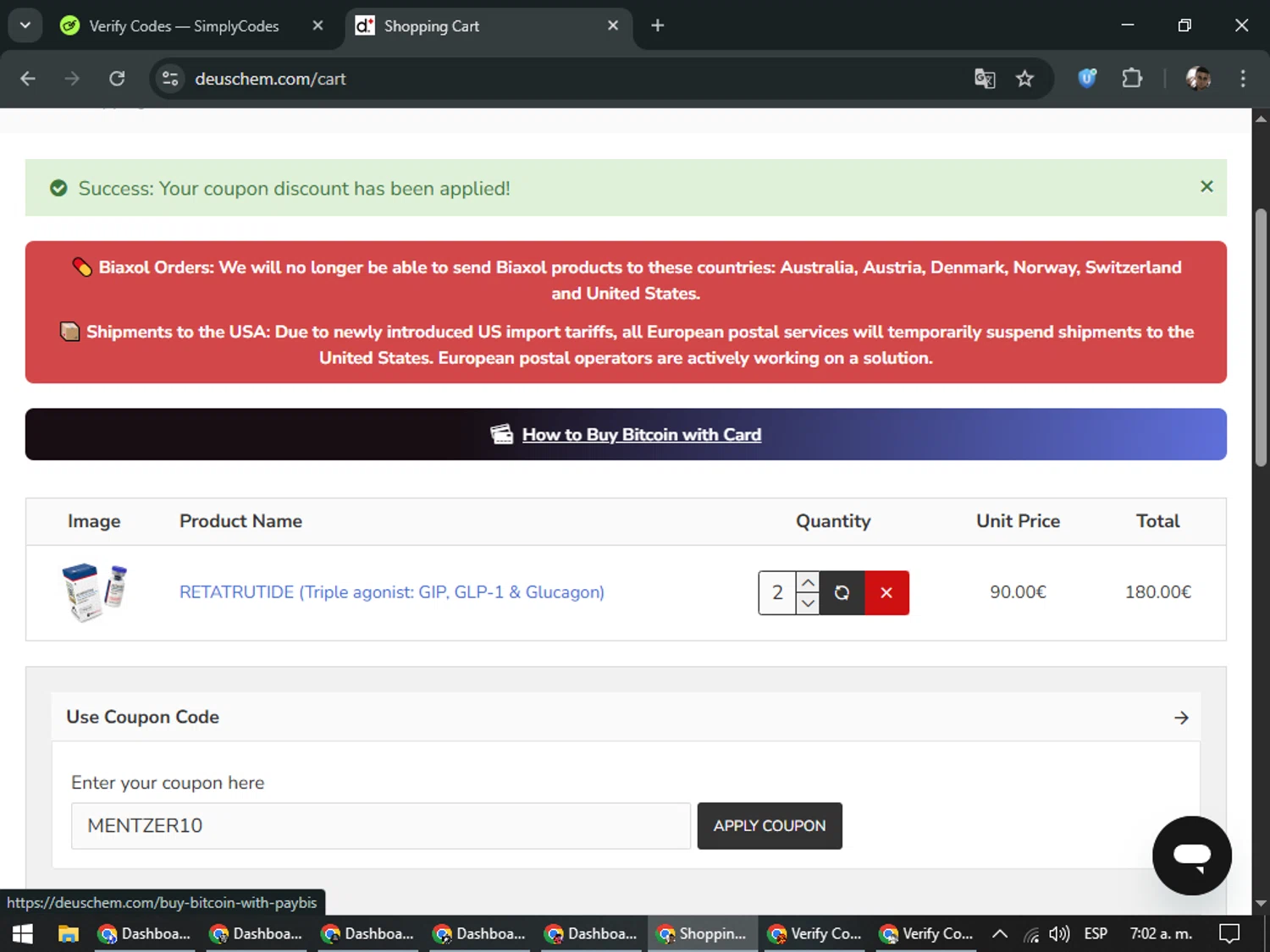The image size is (1270, 952).
Task: Click the RETATRUTIDE product thumbnail
Action: [94, 592]
